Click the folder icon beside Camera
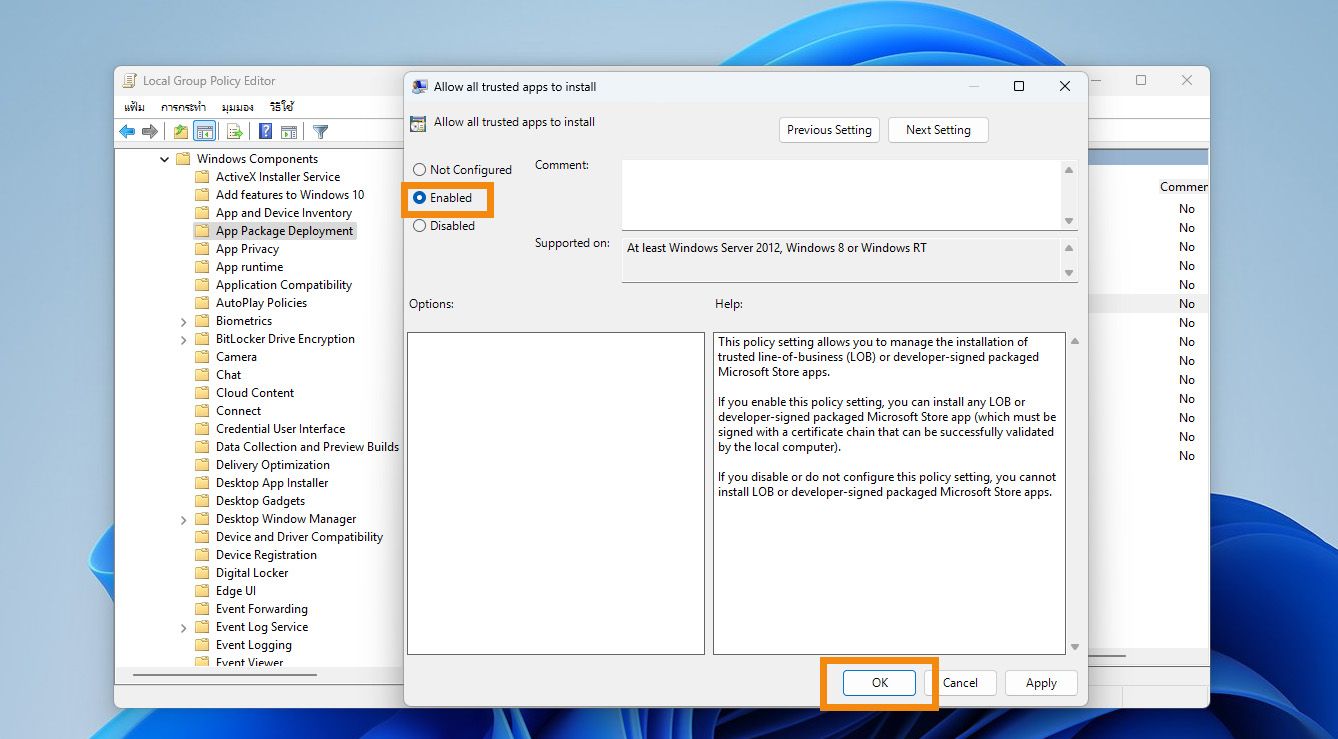 coord(202,357)
